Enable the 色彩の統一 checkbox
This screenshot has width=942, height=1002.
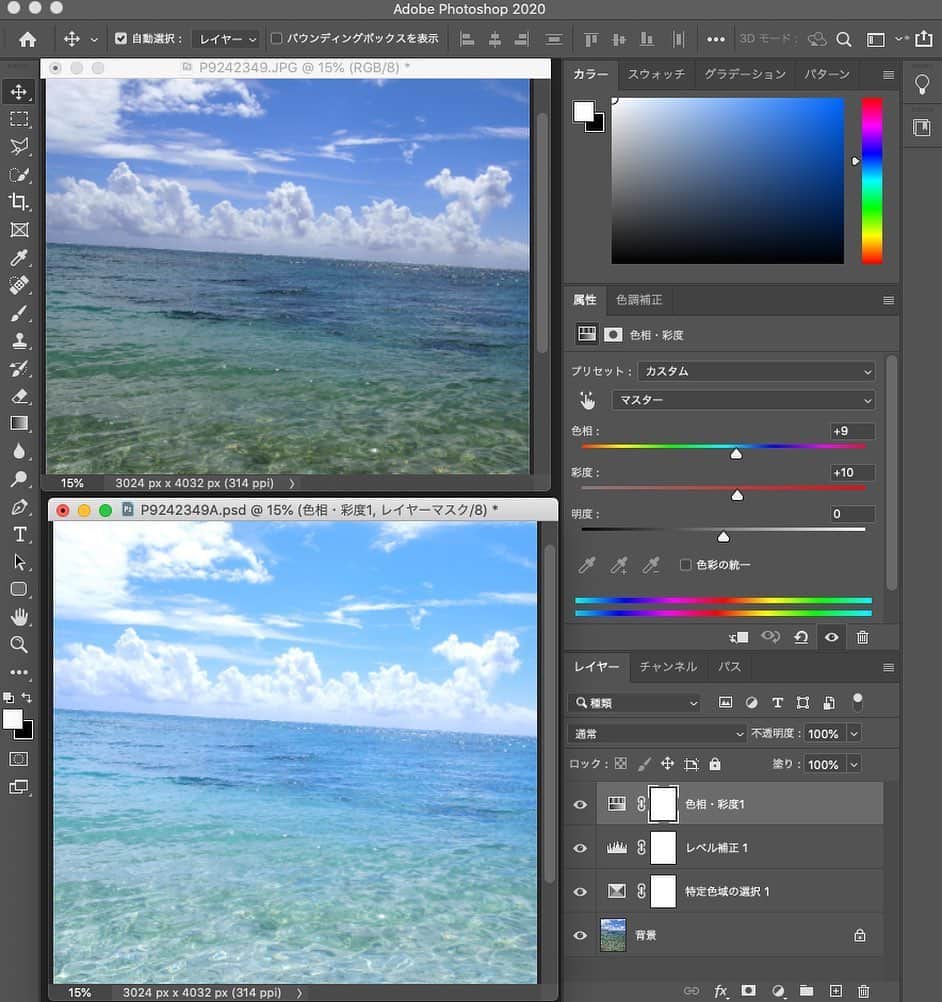[685, 565]
